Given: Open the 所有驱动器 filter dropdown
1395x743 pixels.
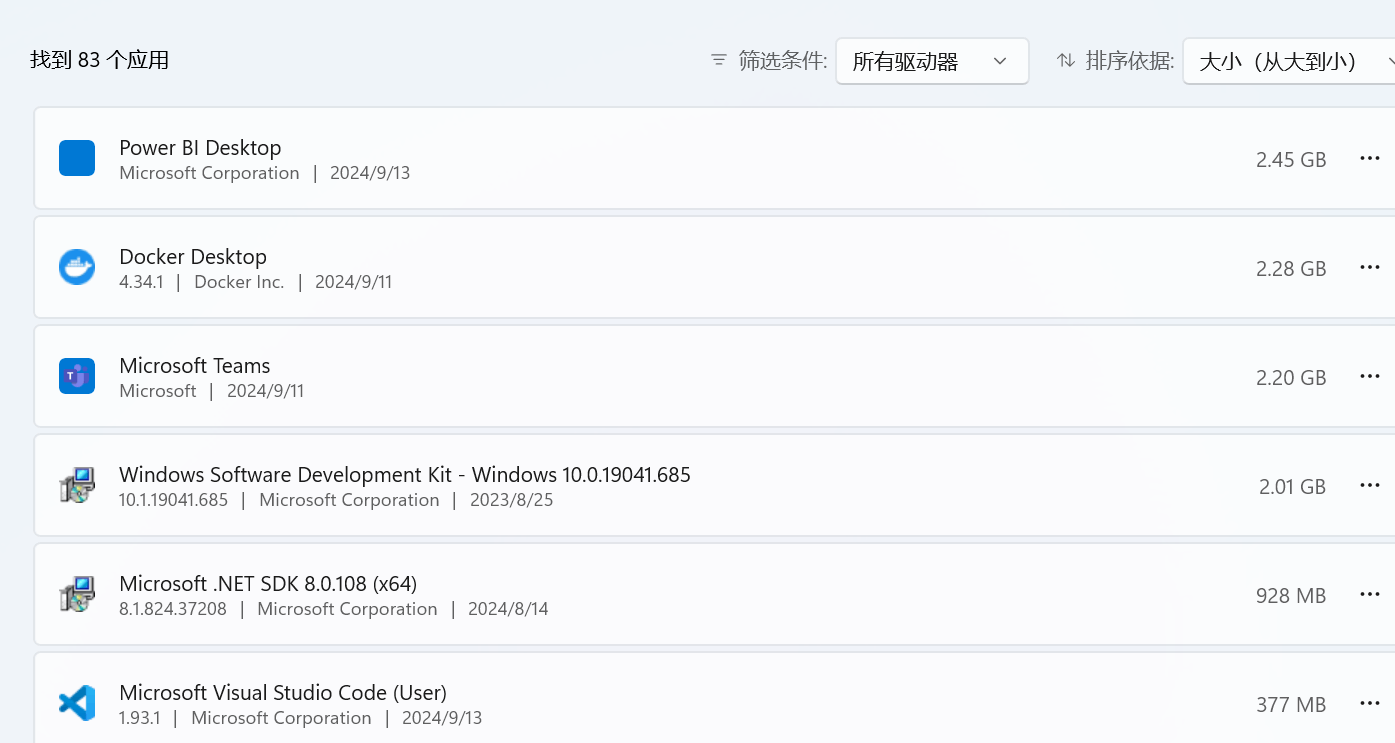Looking at the screenshot, I should (x=932, y=61).
